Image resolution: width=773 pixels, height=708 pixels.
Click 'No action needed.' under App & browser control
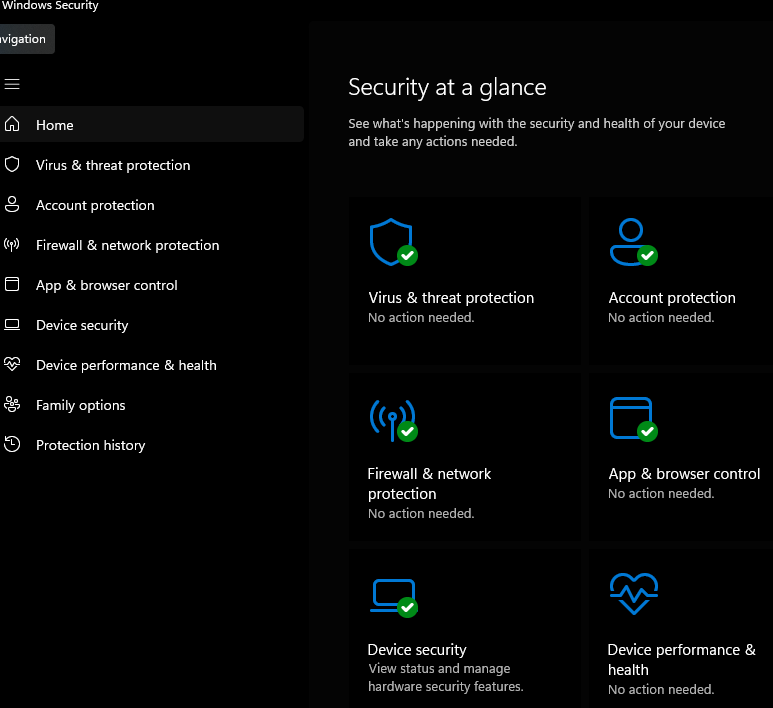coord(661,494)
